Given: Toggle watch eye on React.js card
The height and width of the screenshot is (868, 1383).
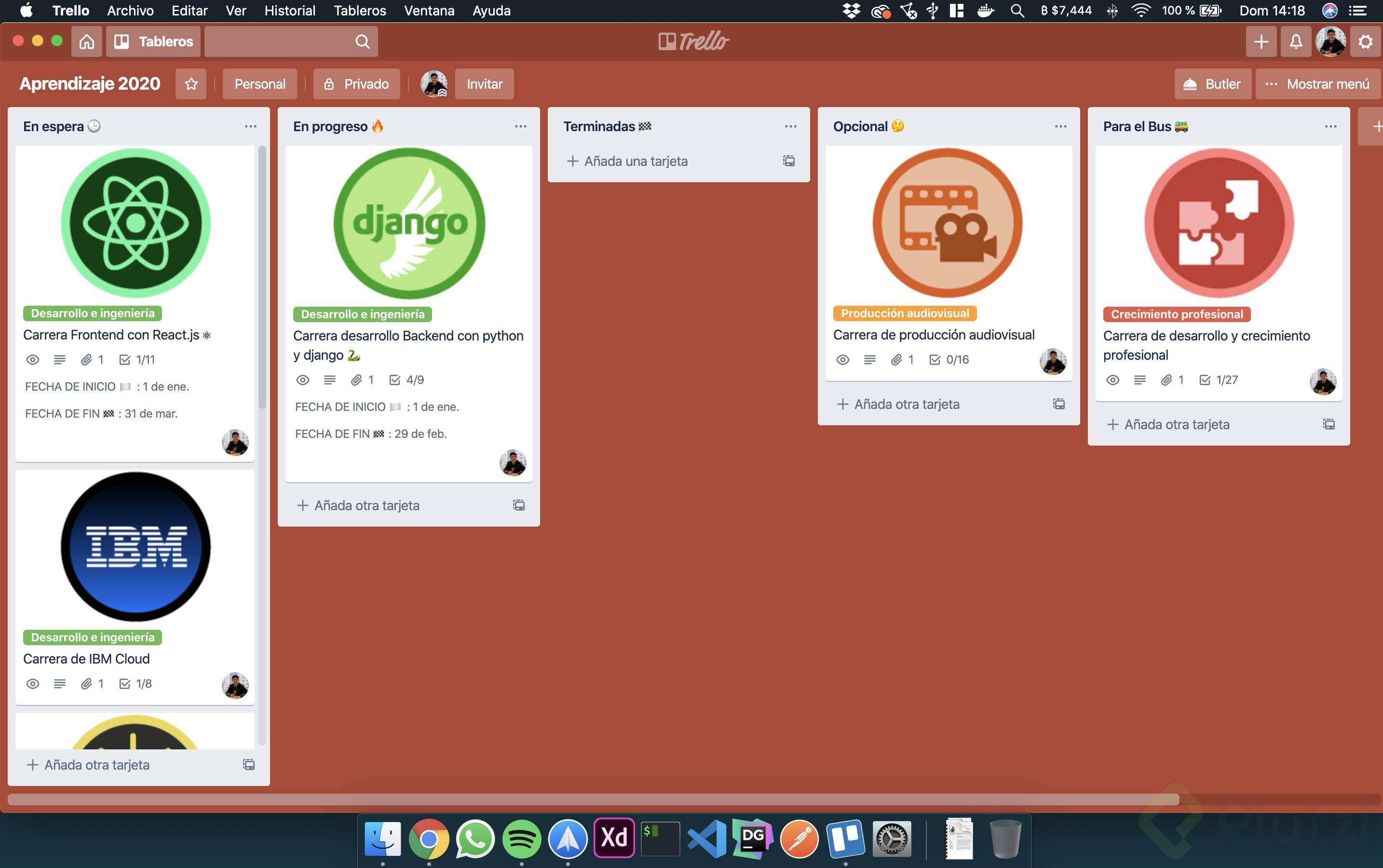Looking at the screenshot, I should tap(33, 359).
